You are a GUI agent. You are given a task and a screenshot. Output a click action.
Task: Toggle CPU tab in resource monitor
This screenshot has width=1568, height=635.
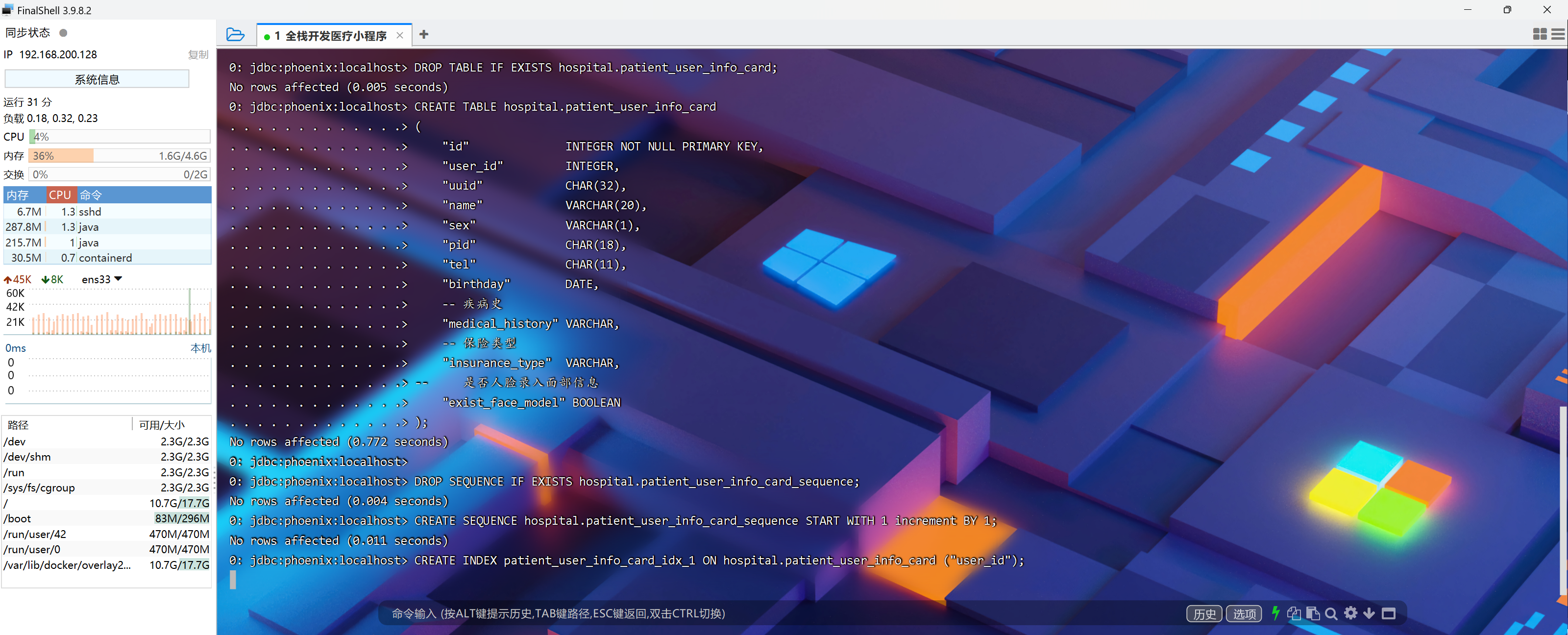[60, 195]
